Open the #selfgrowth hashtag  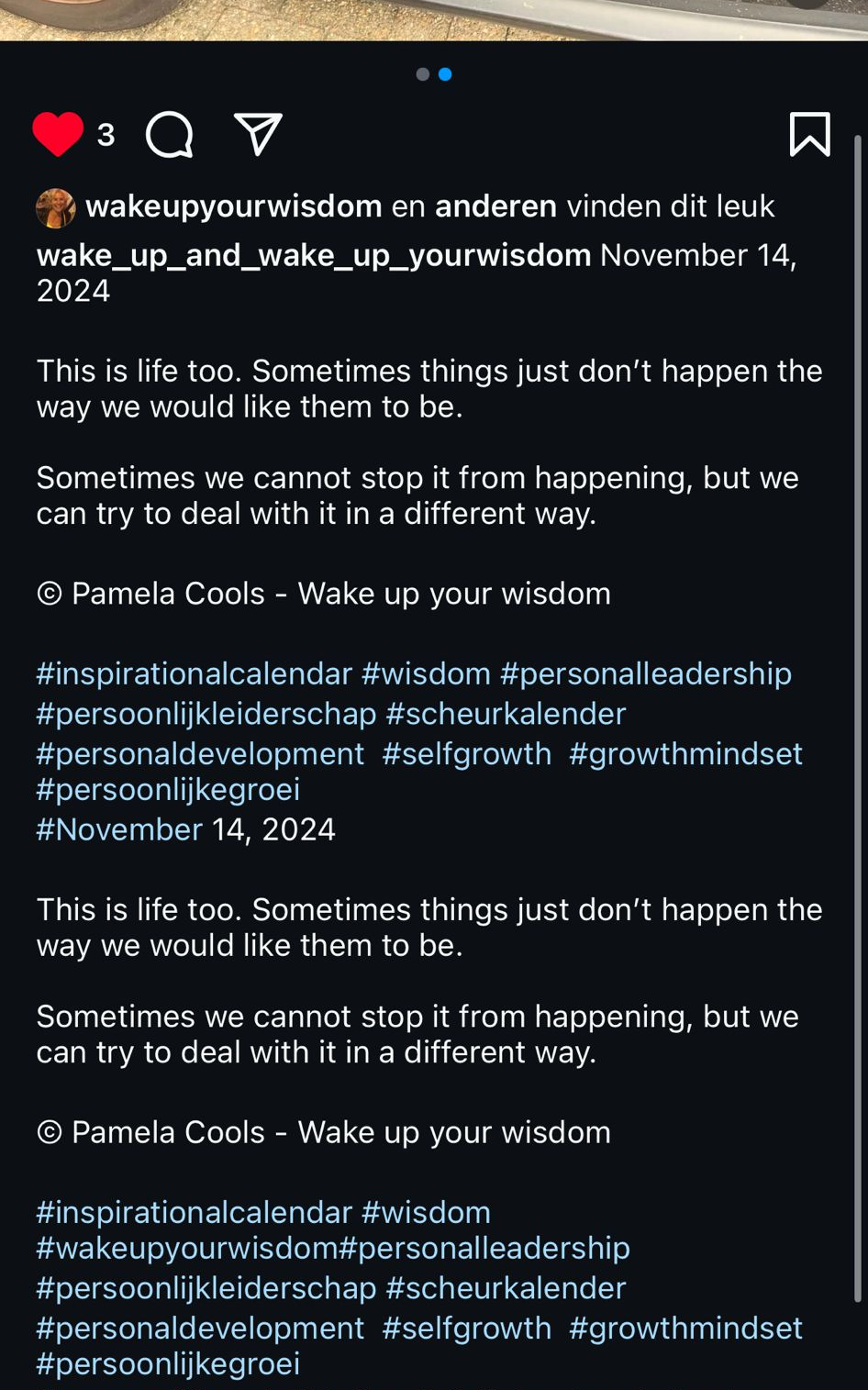[462, 753]
